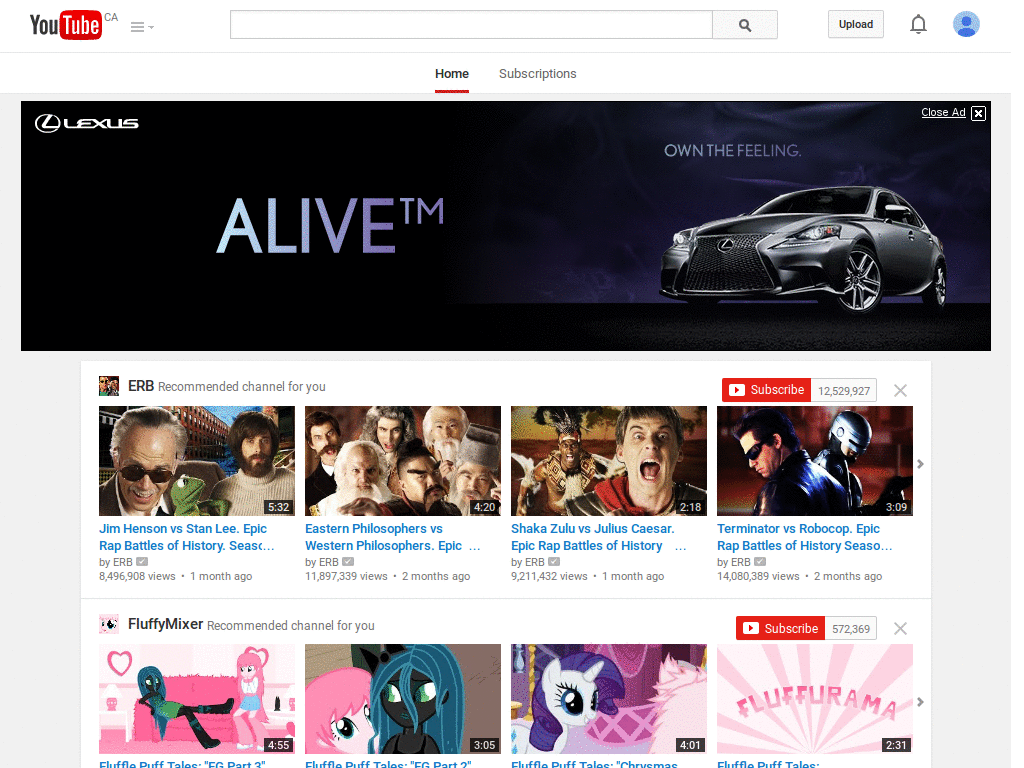Focus the YouTube search field
Viewport: 1024px width, 768px height.
coord(471,25)
